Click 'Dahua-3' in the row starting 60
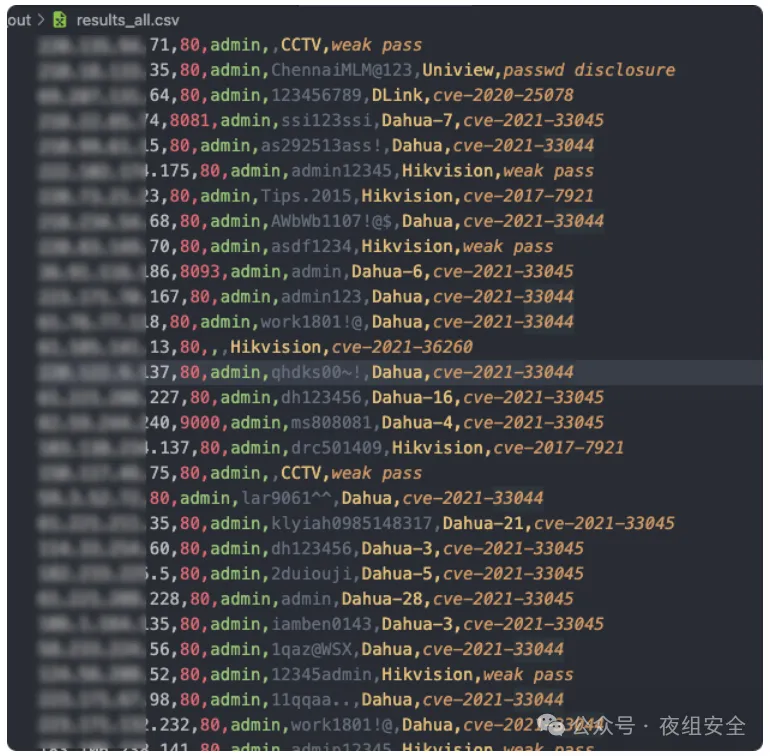The width and height of the screenshot is (770, 756). [x=397, y=549]
